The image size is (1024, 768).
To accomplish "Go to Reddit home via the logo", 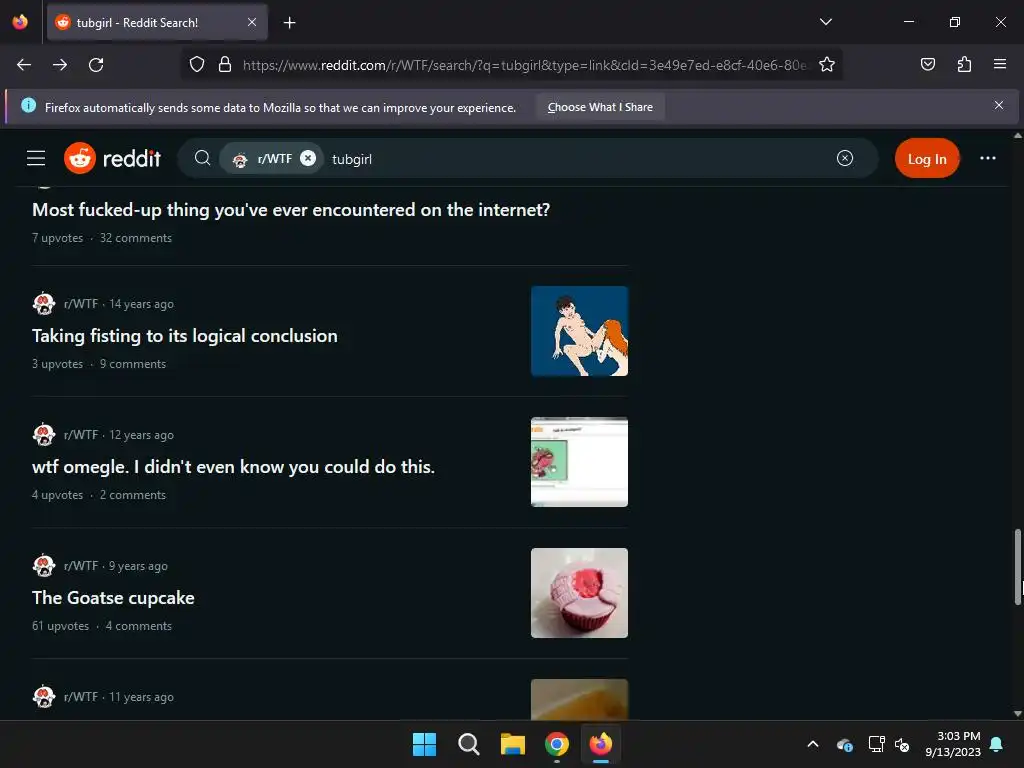I will coord(112,158).
